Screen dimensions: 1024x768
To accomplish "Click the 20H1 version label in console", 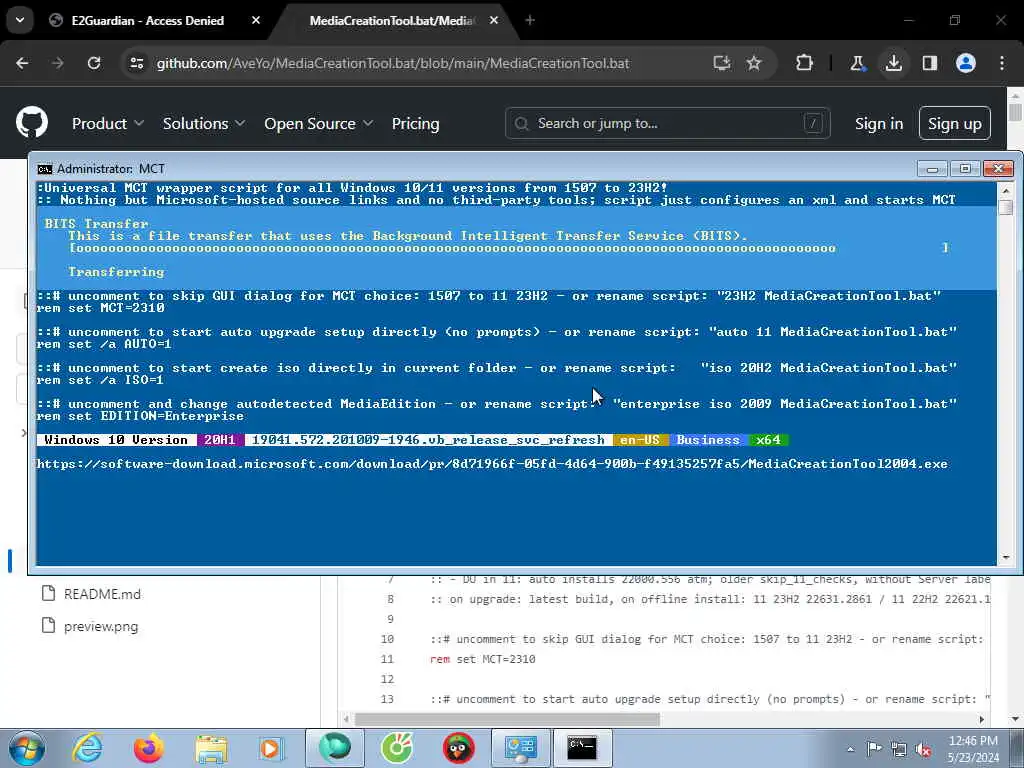I will (220, 440).
